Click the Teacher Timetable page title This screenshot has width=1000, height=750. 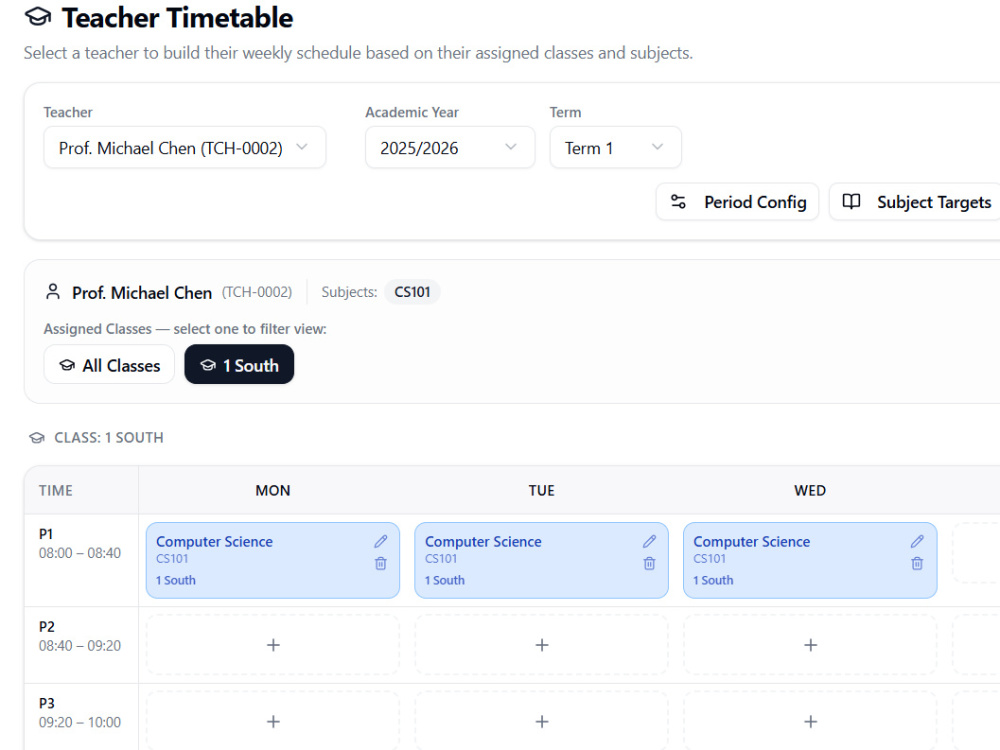[177, 18]
